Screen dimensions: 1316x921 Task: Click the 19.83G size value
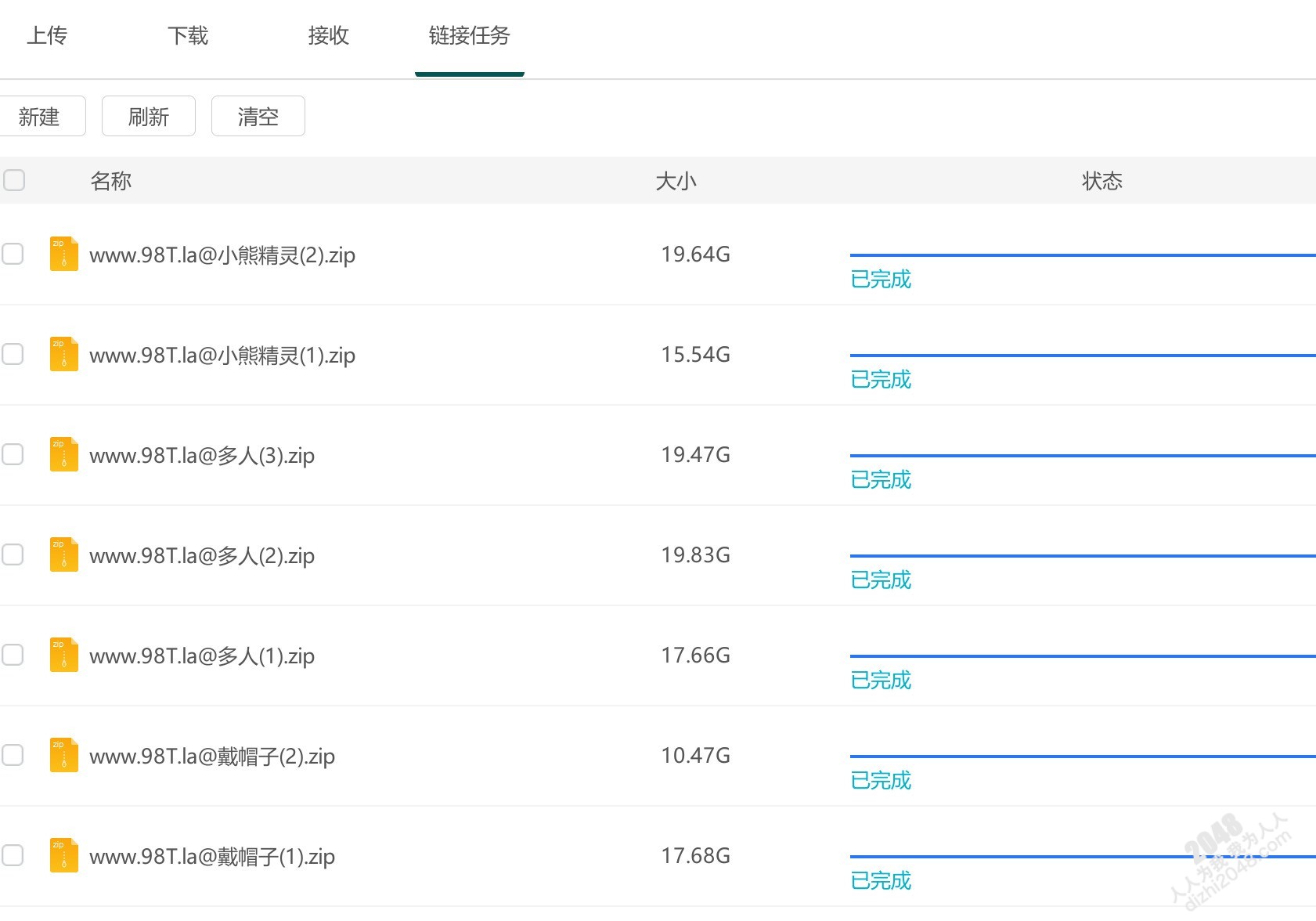click(x=695, y=555)
